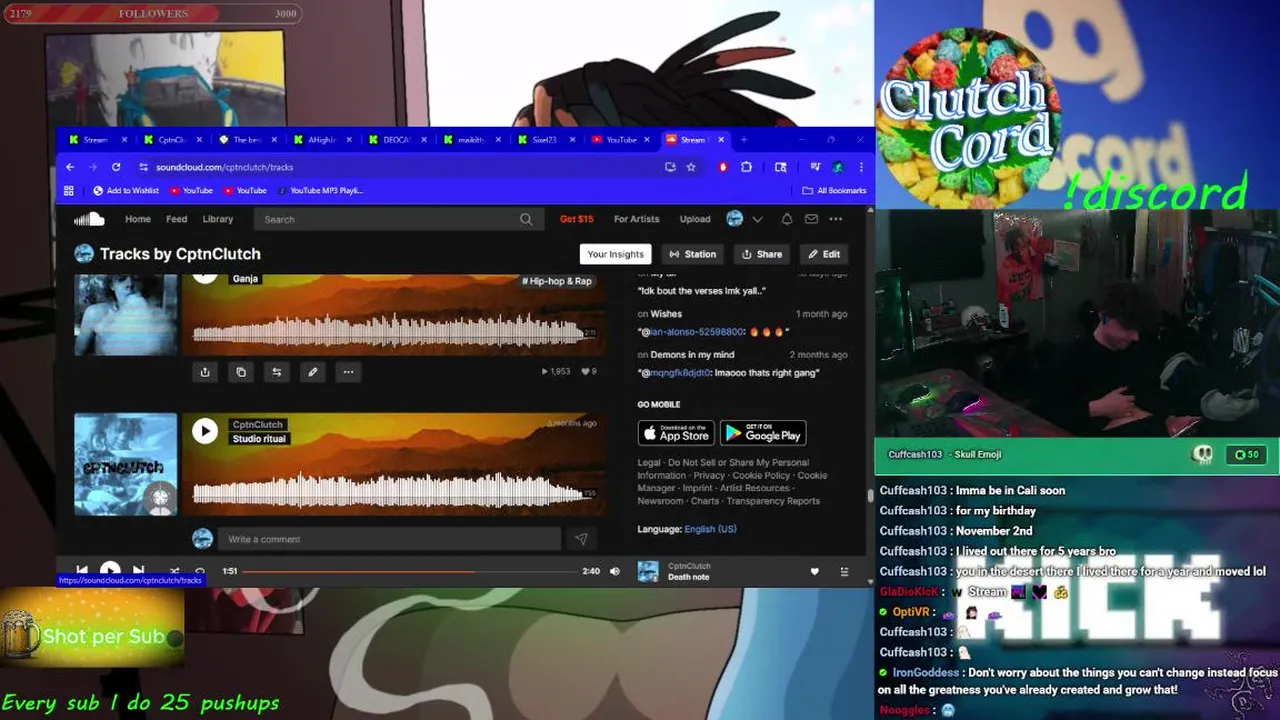Viewport: 1280px width, 720px height.
Task: Change language English (US)
Action: 710,529
